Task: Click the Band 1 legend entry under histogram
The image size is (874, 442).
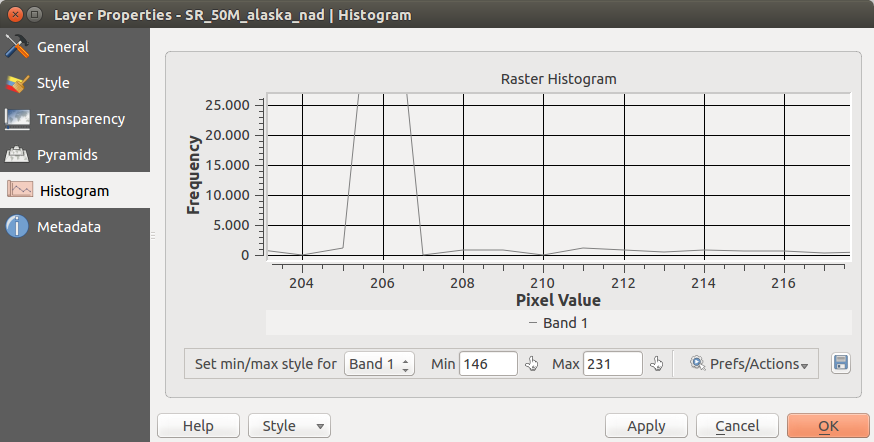Action: (558, 323)
